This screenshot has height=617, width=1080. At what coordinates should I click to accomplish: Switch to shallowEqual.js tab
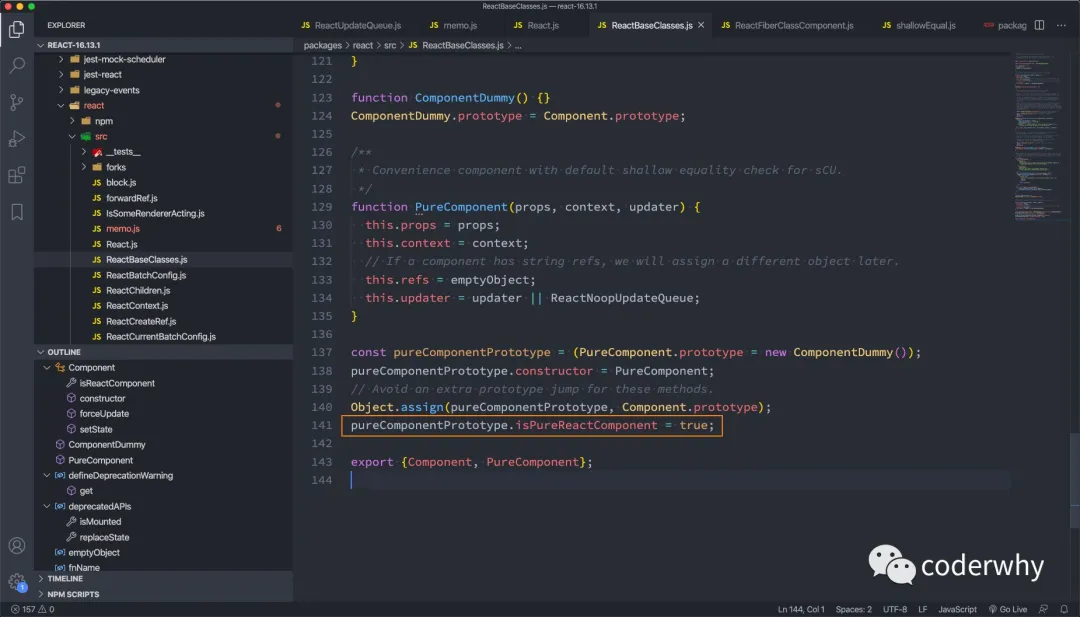(919, 25)
